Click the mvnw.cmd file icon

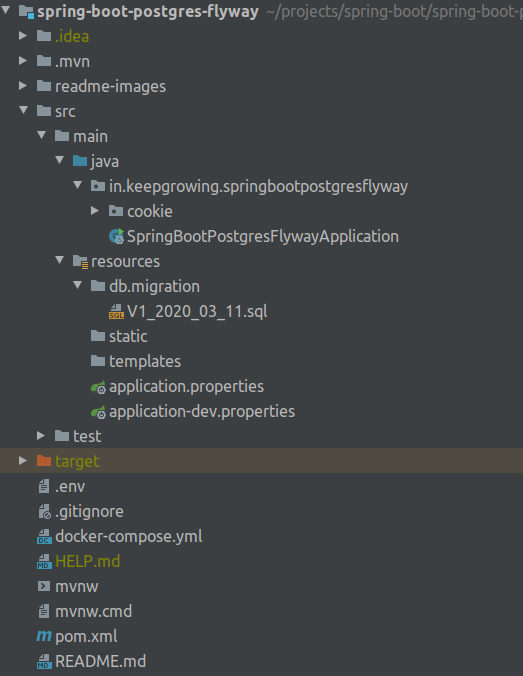tap(44, 611)
